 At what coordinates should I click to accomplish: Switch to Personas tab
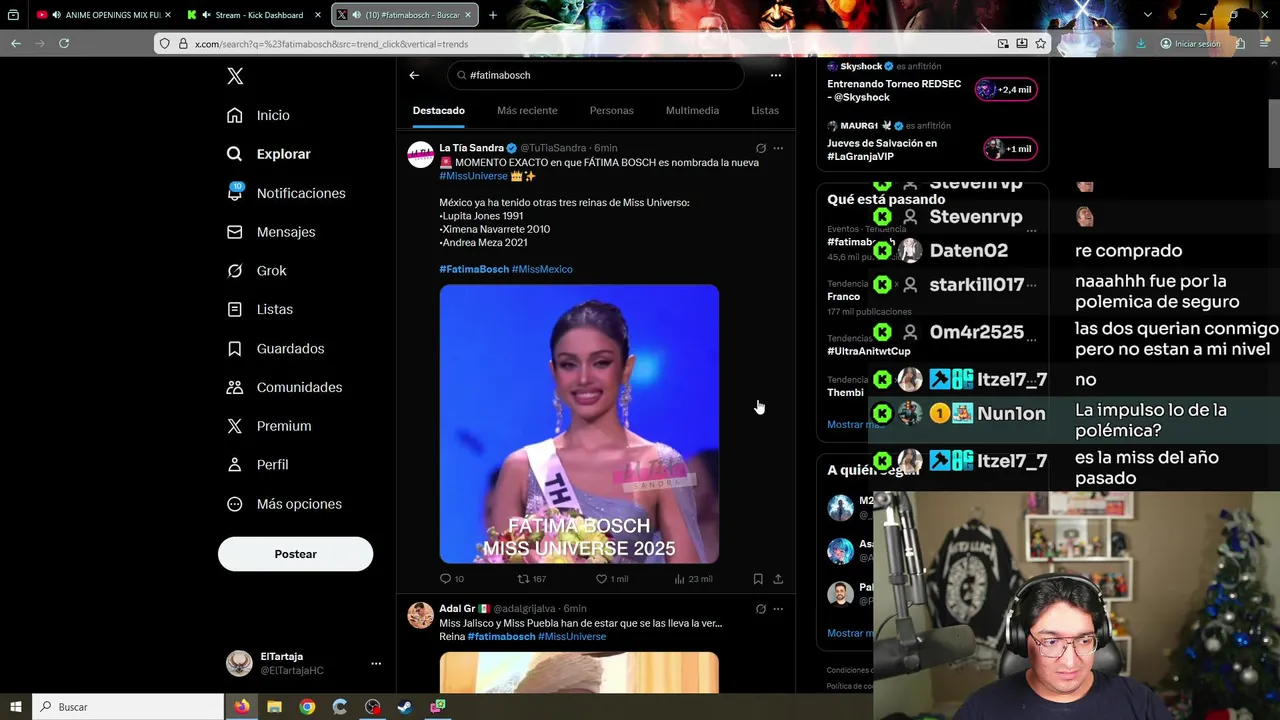point(611,111)
